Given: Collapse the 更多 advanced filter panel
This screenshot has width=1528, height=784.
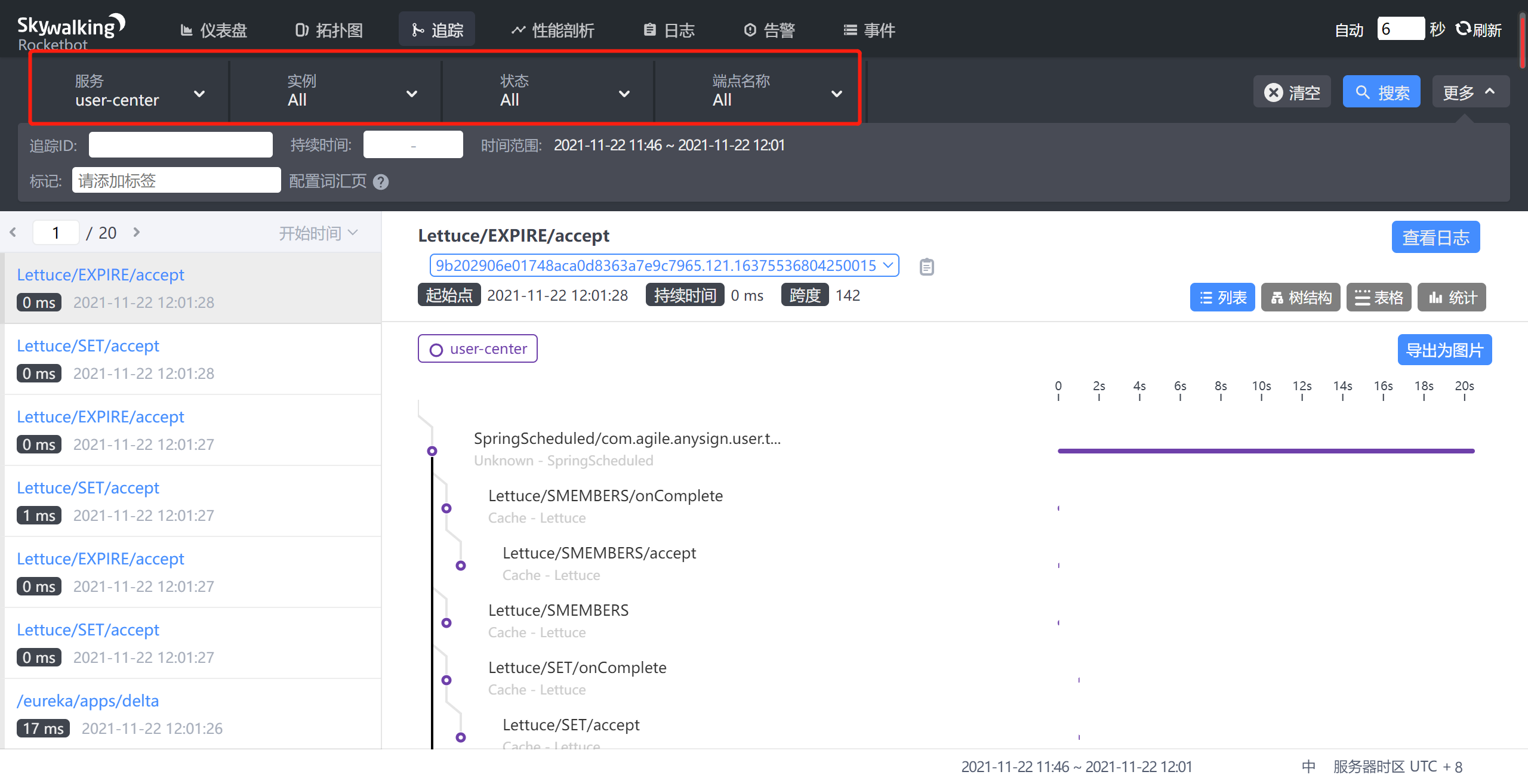Looking at the screenshot, I should pos(1470,91).
